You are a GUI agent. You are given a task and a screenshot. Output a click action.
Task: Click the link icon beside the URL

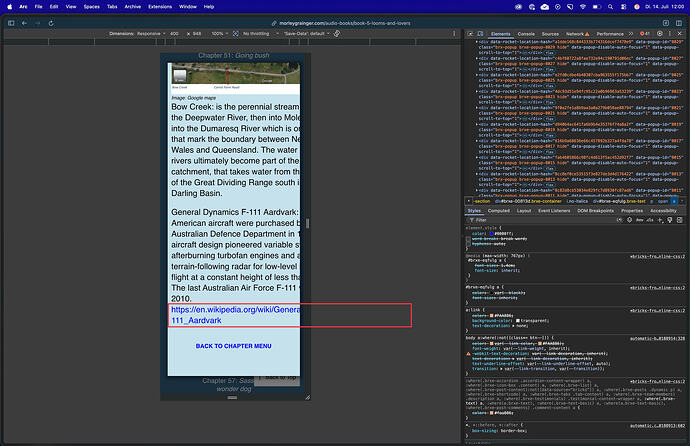pyautogui.click(x=274, y=23)
